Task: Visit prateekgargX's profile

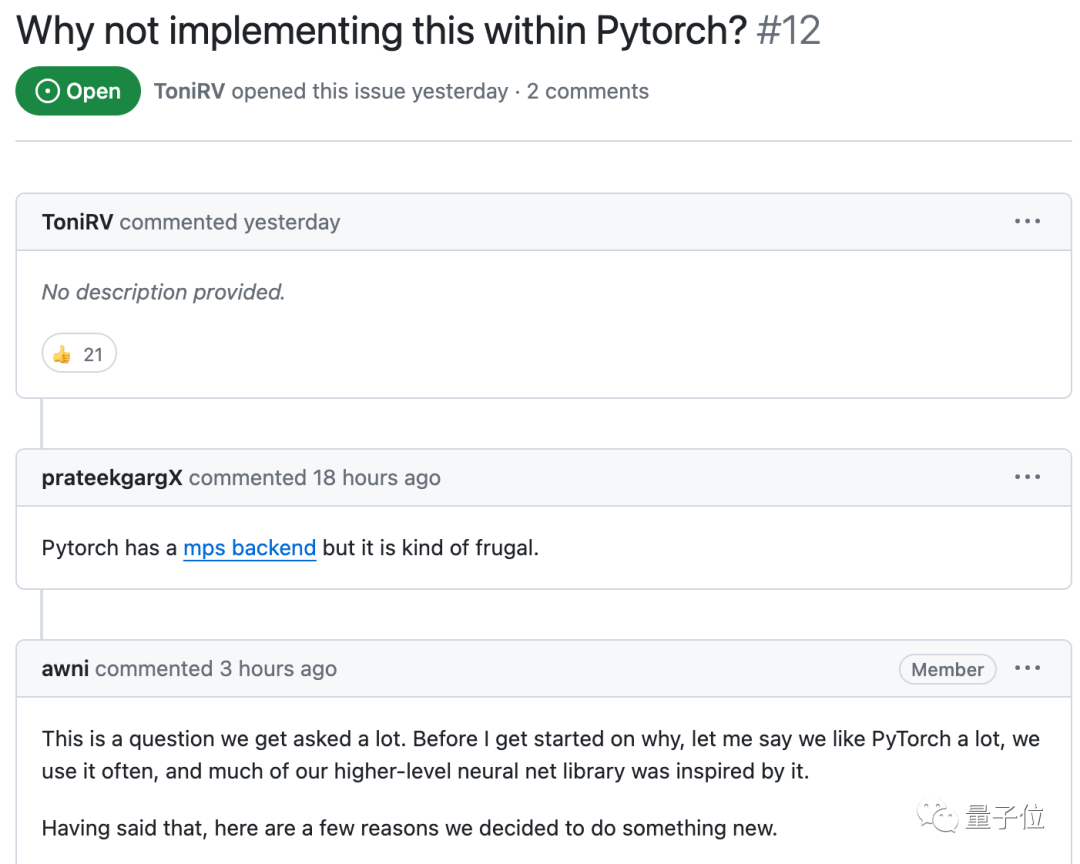Action: coord(112,478)
